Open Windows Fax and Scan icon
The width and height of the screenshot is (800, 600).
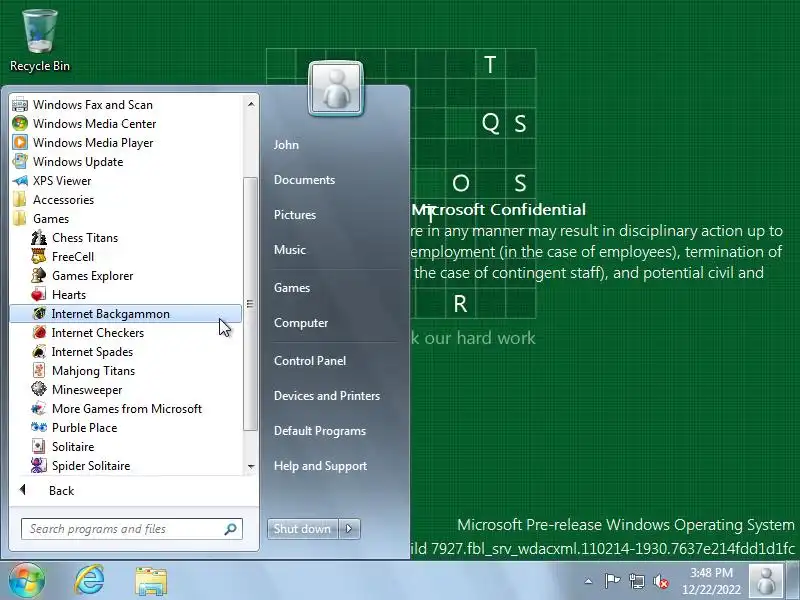click(20, 105)
